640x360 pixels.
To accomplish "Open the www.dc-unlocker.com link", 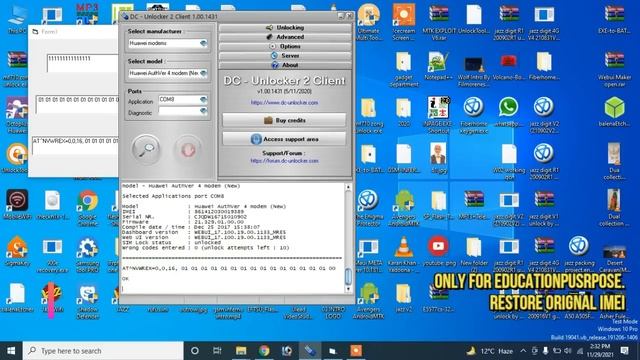I will click(x=284, y=103).
